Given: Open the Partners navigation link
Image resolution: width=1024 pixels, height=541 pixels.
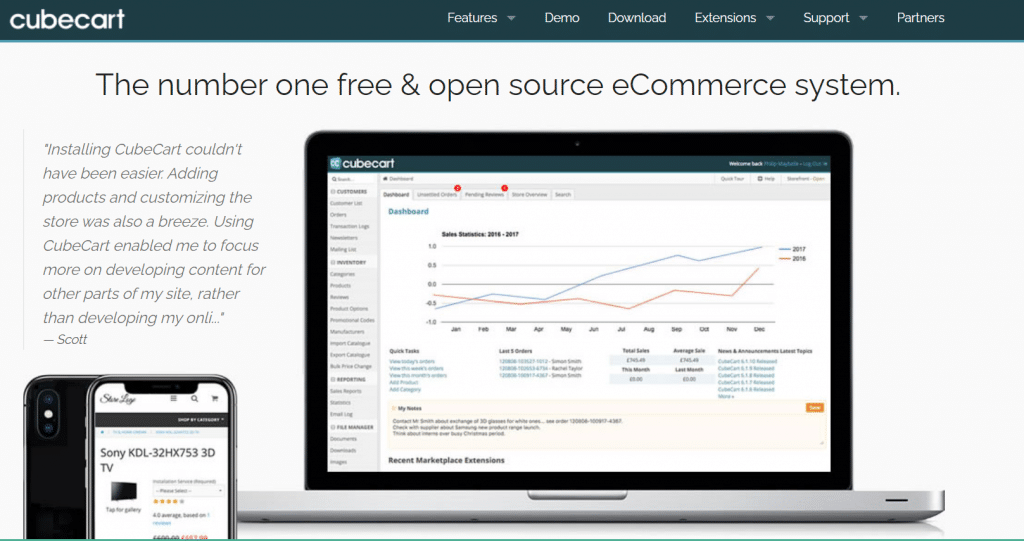Looking at the screenshot, I should (x=920, y=18).
